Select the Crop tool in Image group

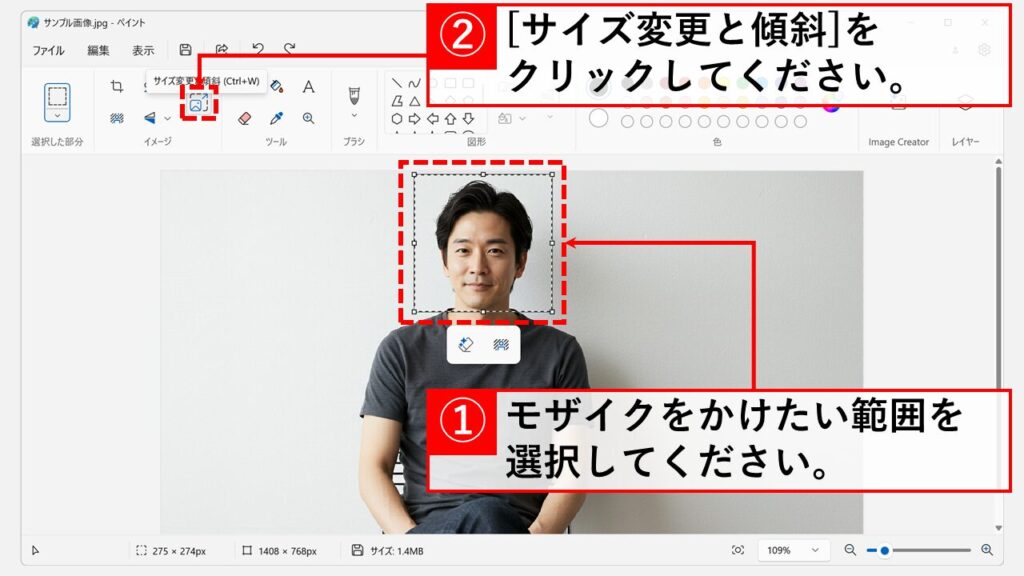[117, 87]
